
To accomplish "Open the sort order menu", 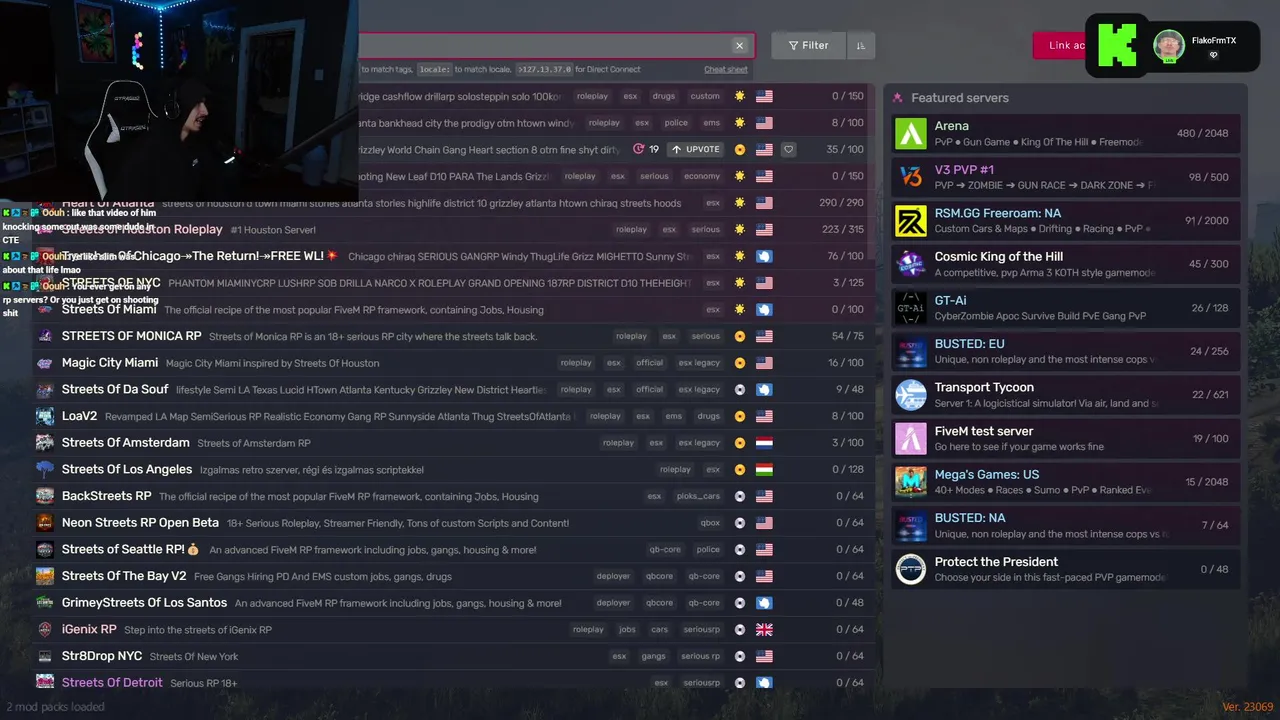I will point(861,45).
